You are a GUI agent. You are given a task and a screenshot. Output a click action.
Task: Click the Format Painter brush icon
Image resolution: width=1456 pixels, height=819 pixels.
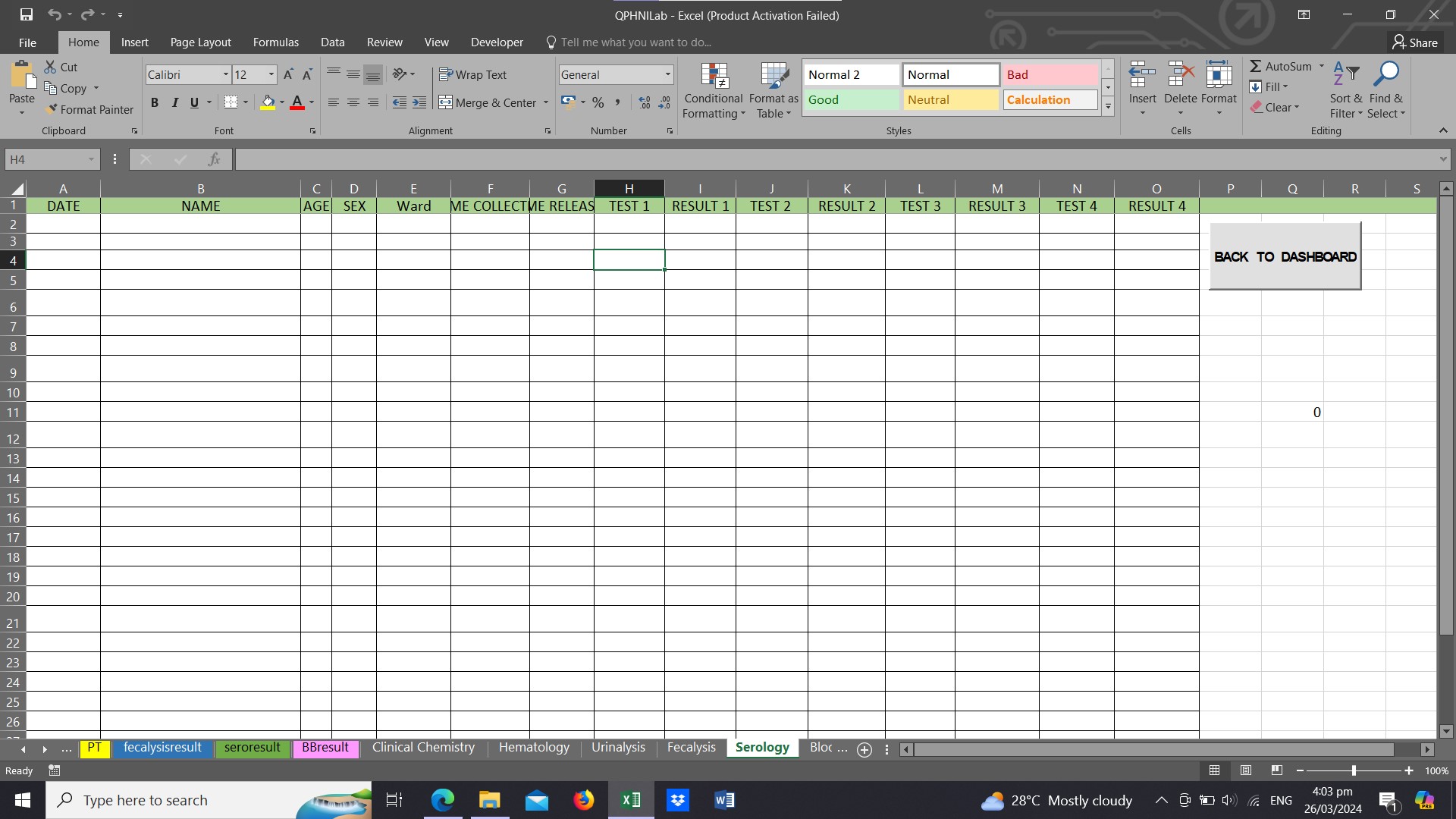pos(52,109)
